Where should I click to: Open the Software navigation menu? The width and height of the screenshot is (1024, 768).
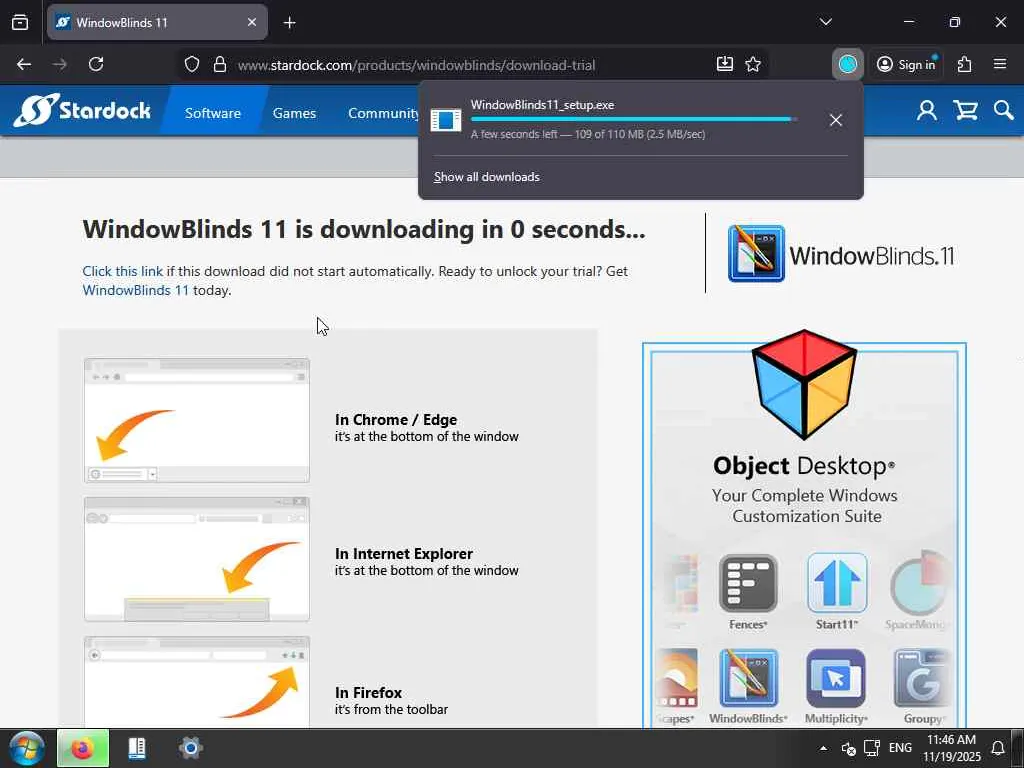(x=212, y=113)
